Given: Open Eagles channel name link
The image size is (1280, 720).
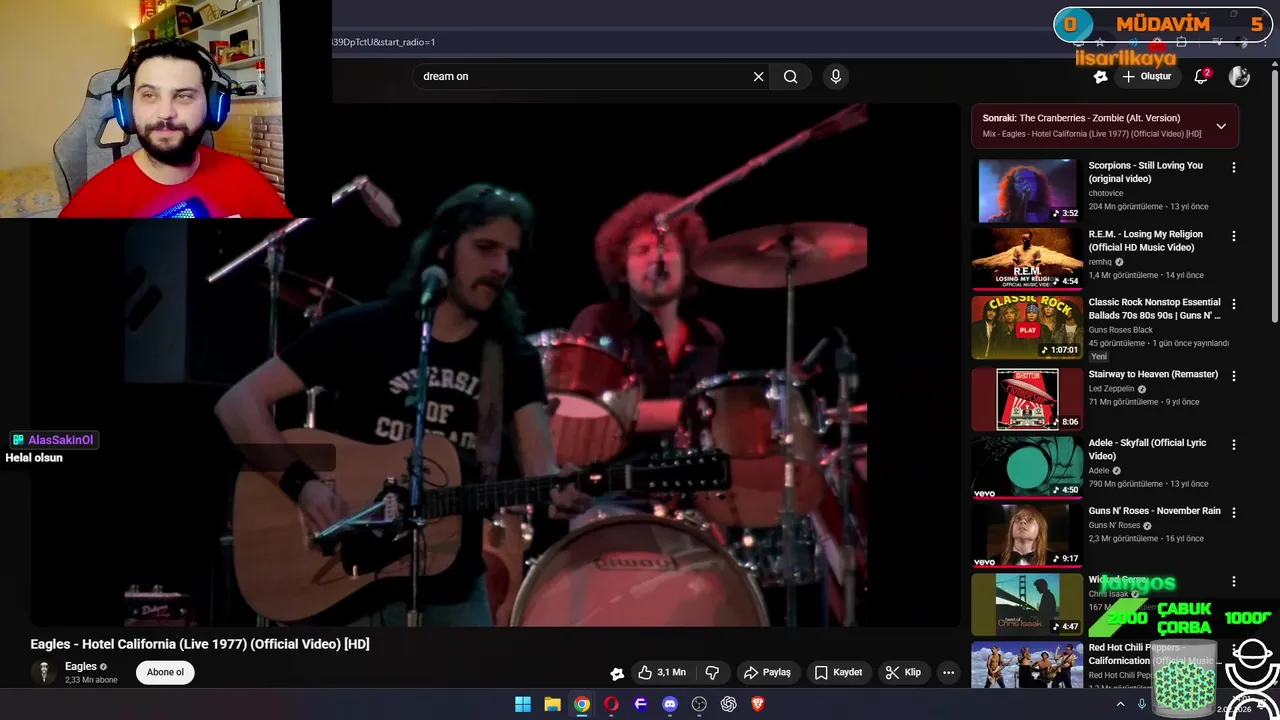Looking at the screenshot, I should 81,666.
